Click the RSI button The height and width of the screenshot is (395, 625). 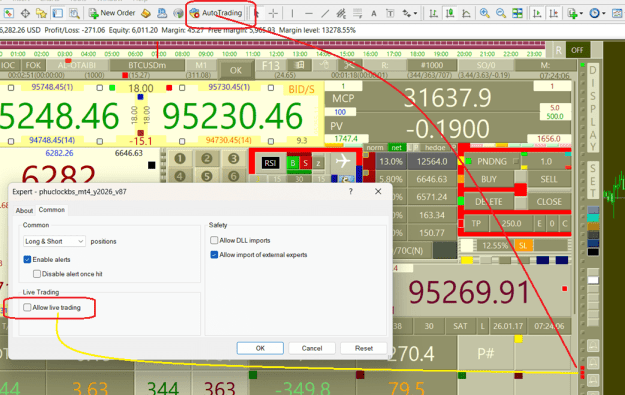pos(270,163)
